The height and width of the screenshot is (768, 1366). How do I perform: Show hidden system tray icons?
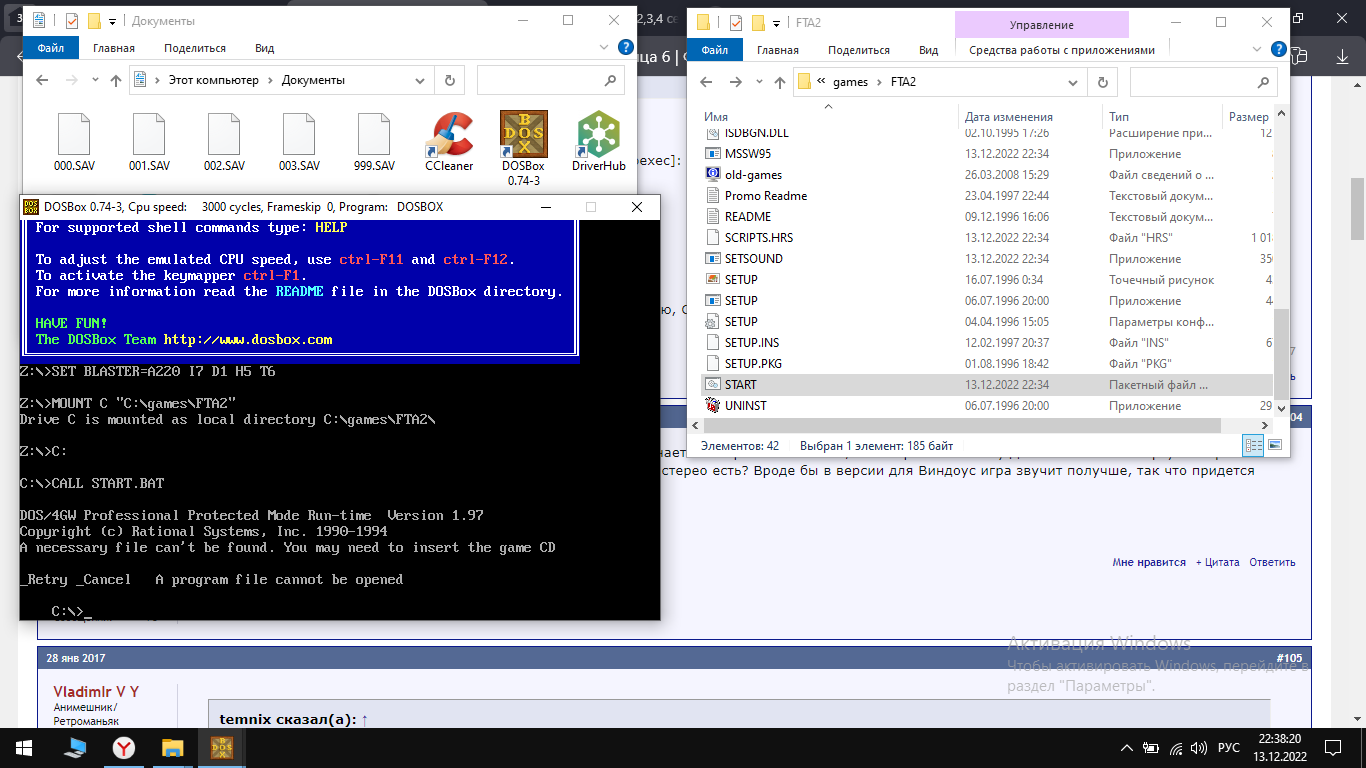pos(1128,748)
